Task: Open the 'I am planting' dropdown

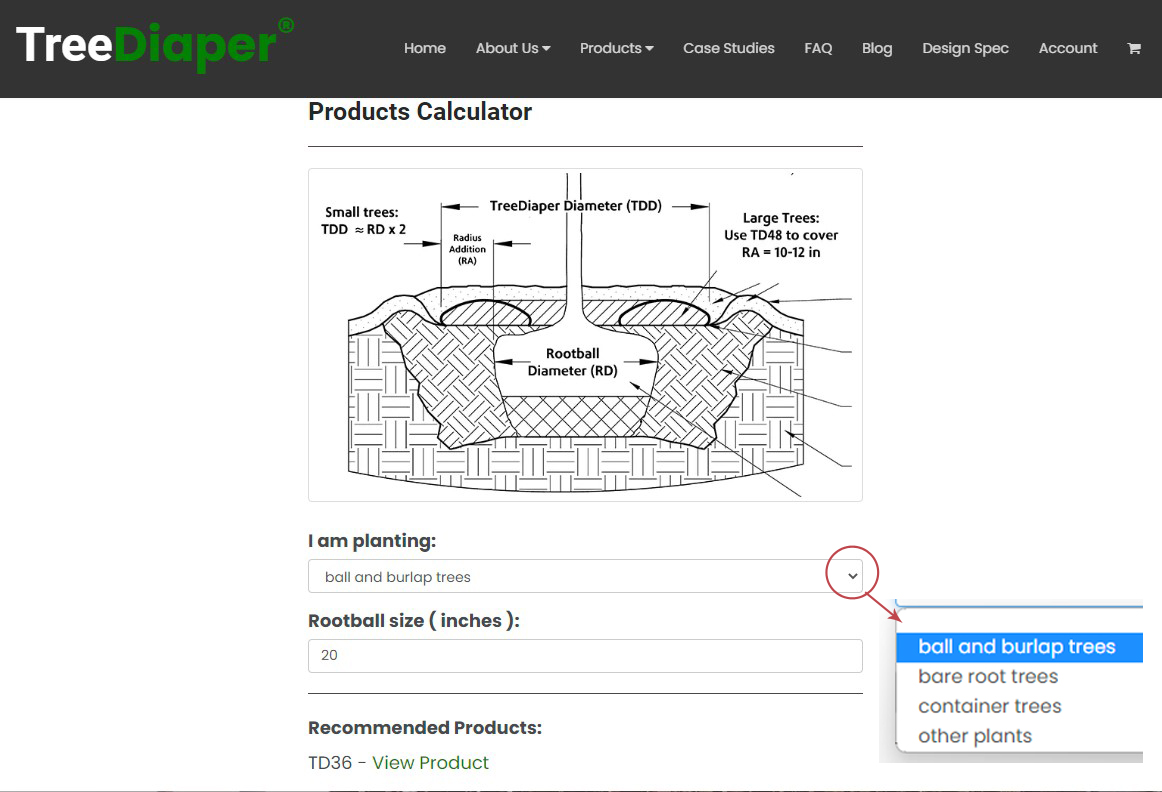Action: [585, 576]
